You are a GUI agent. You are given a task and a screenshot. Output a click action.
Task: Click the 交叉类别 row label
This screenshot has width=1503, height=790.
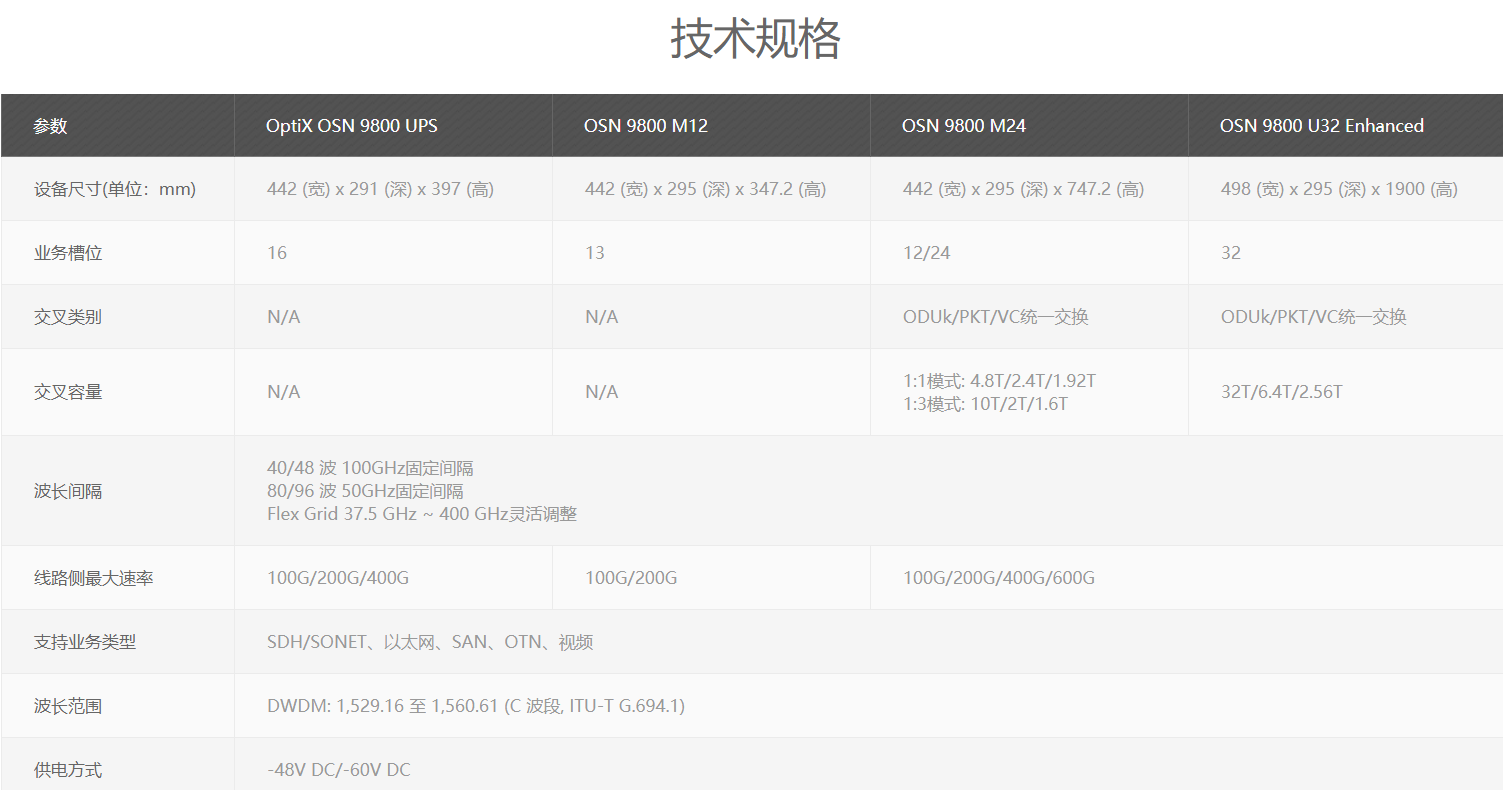pos(68,317)
